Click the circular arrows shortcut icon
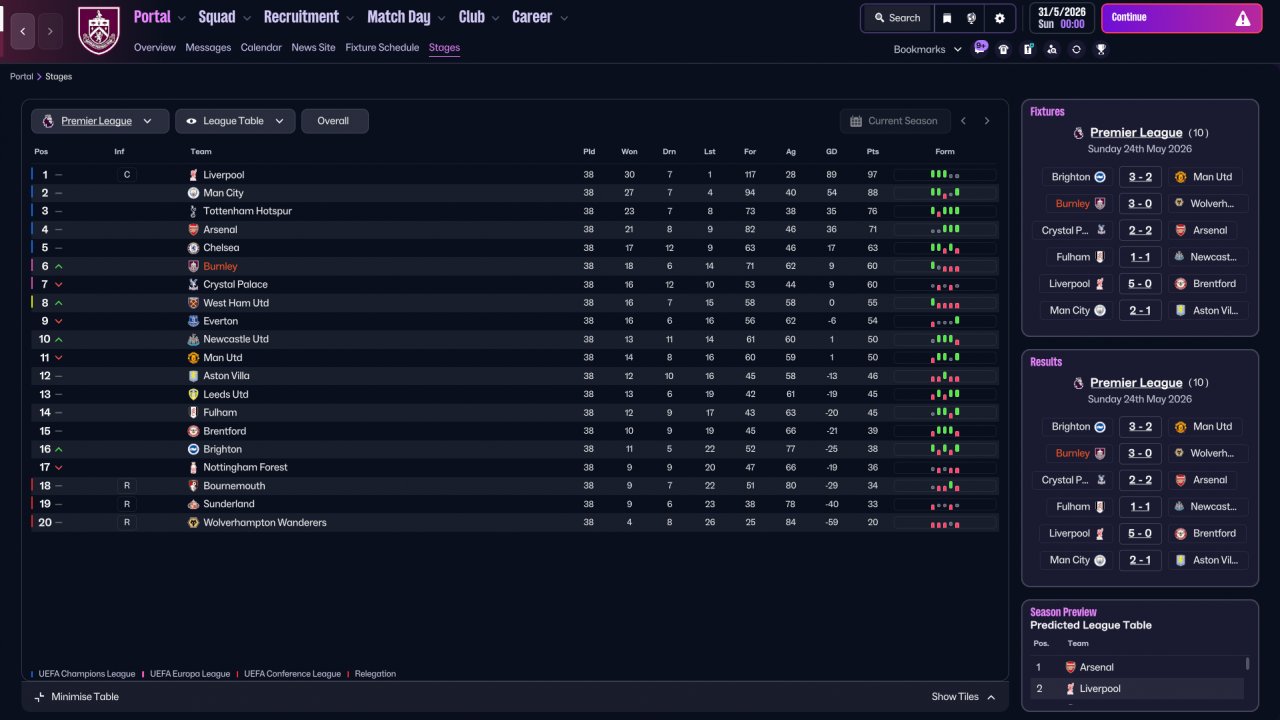The image size is (1280, 720). 1076,49
